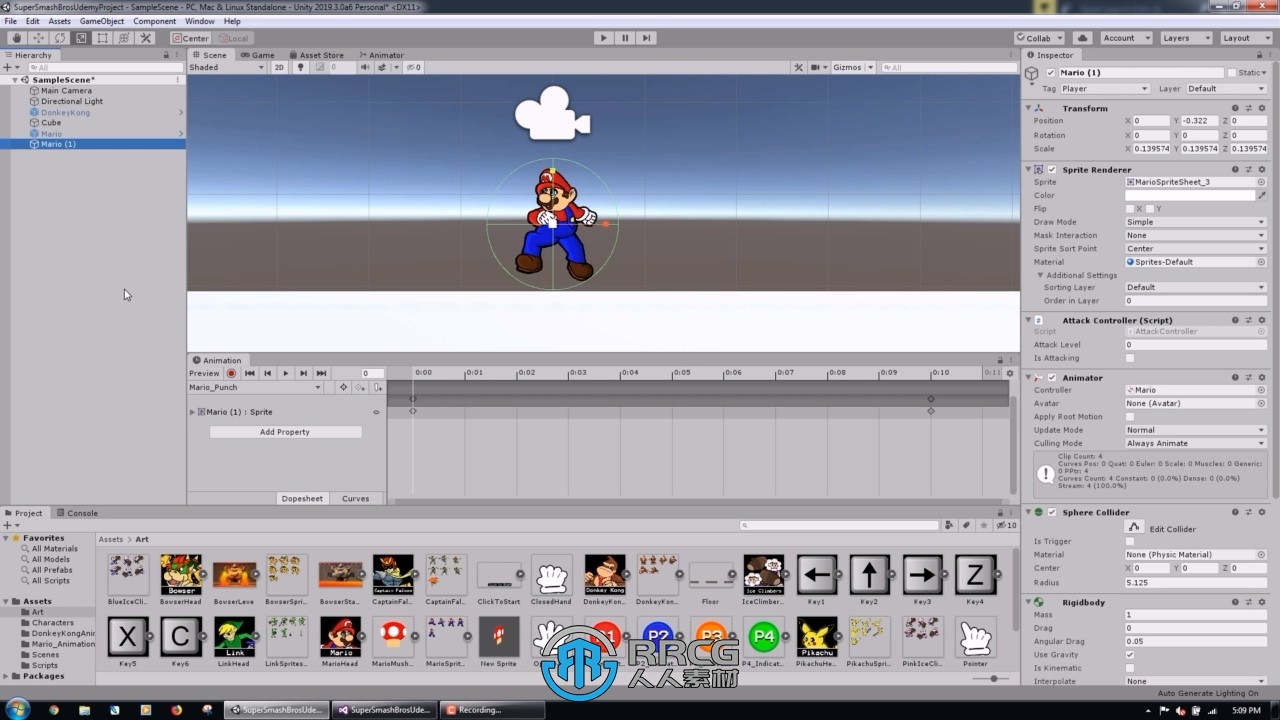Select the Rotate tool
The image size is (1280, 720).
60,38
